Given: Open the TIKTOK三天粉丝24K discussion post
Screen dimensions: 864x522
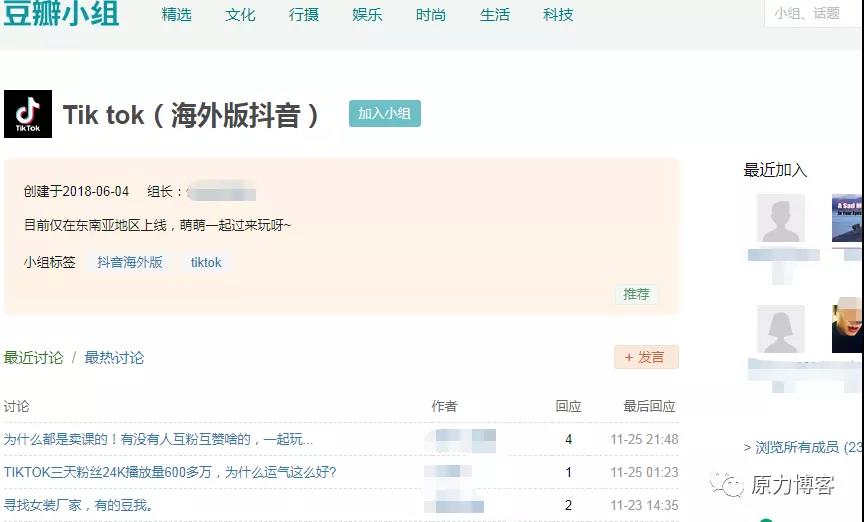Looking at the screenshot, I should pyautogui.click(x=170, y=472).
